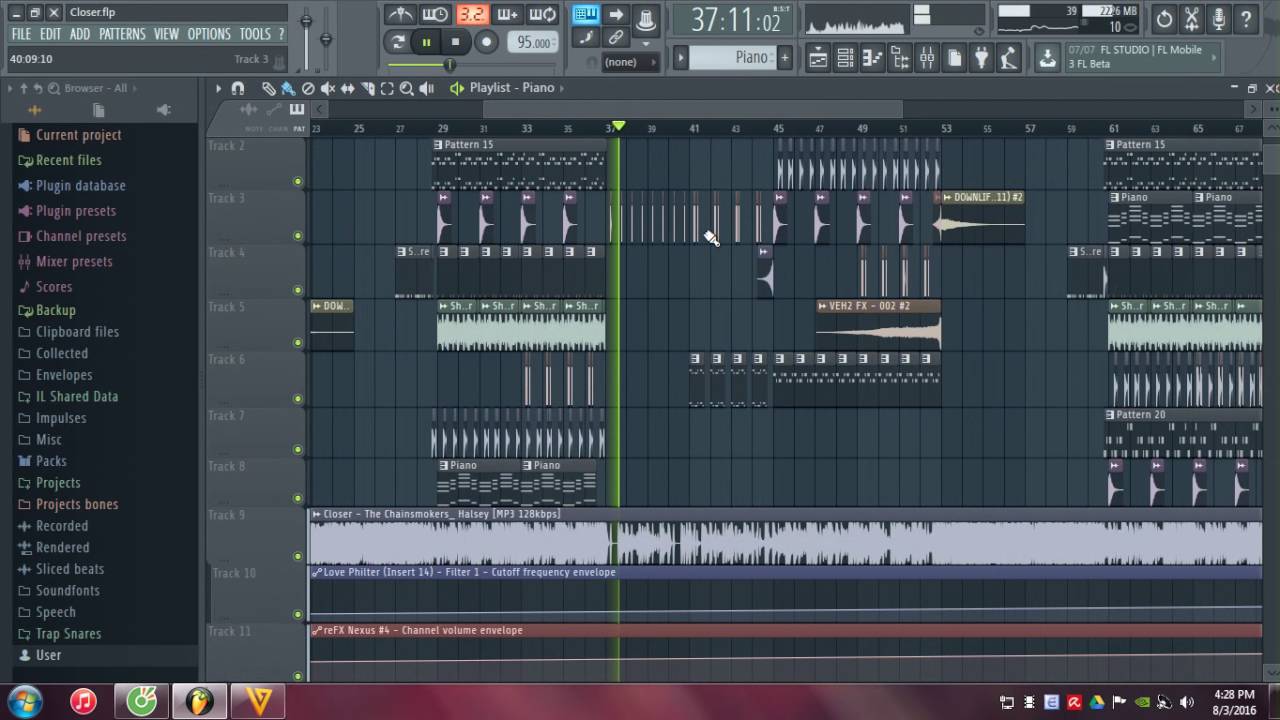The width and height of the screenshot is (1280, 720).
Task: Expand the IL Shared Data folder
Action: point(77,396)
